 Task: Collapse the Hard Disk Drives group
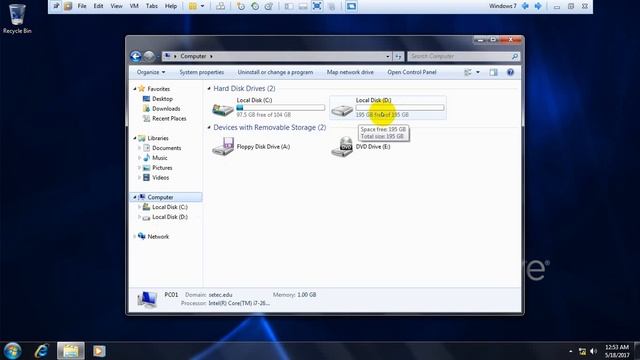209,89
